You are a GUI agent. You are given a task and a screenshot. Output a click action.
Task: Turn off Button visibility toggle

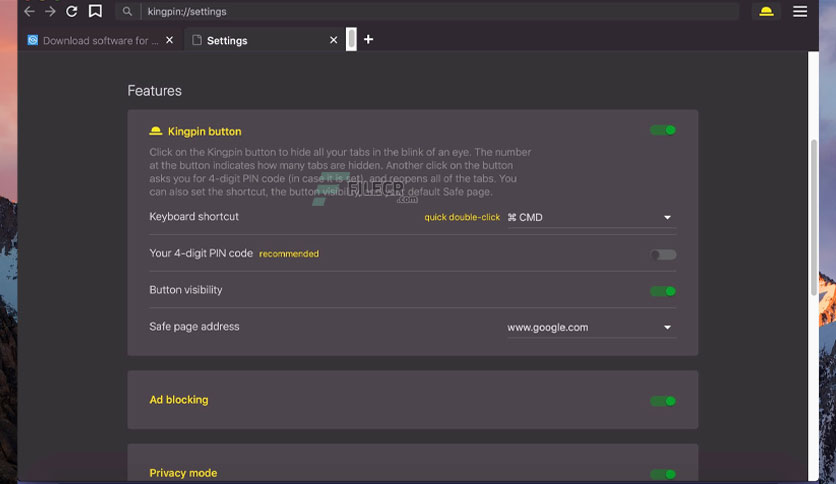pos(663,291)
